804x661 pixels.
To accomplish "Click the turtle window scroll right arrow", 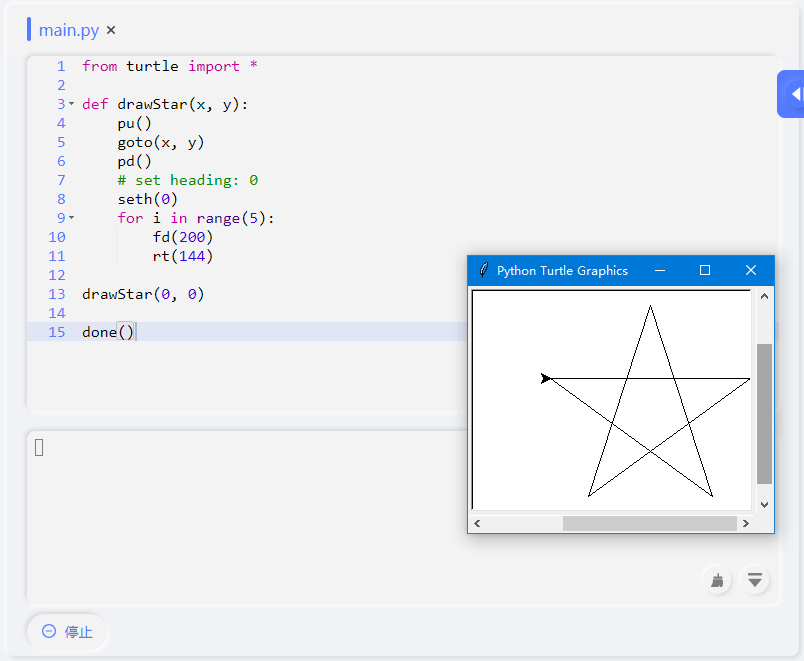I will pyautogui.click(x=746, y=524).
